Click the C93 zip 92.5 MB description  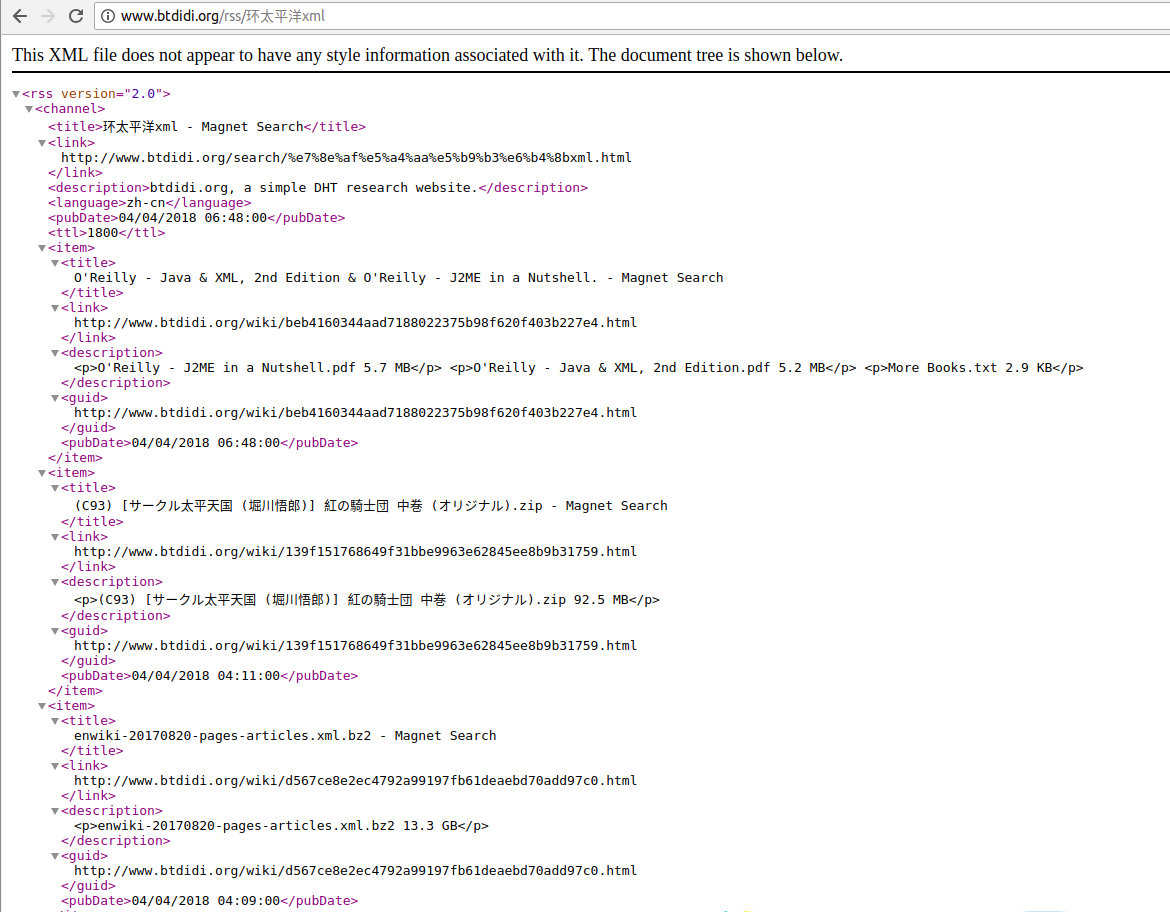[366, 600]
